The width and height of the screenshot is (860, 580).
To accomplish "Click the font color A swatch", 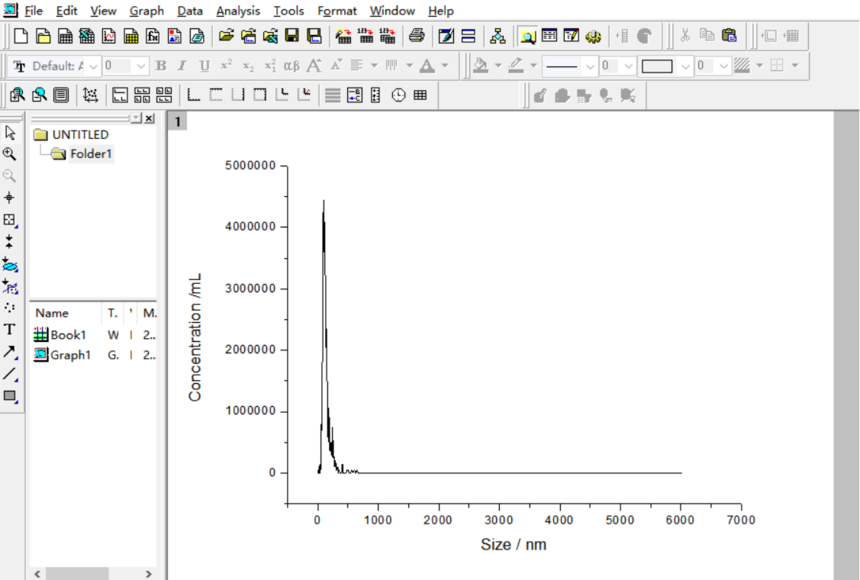I will (x=427, y=66).
